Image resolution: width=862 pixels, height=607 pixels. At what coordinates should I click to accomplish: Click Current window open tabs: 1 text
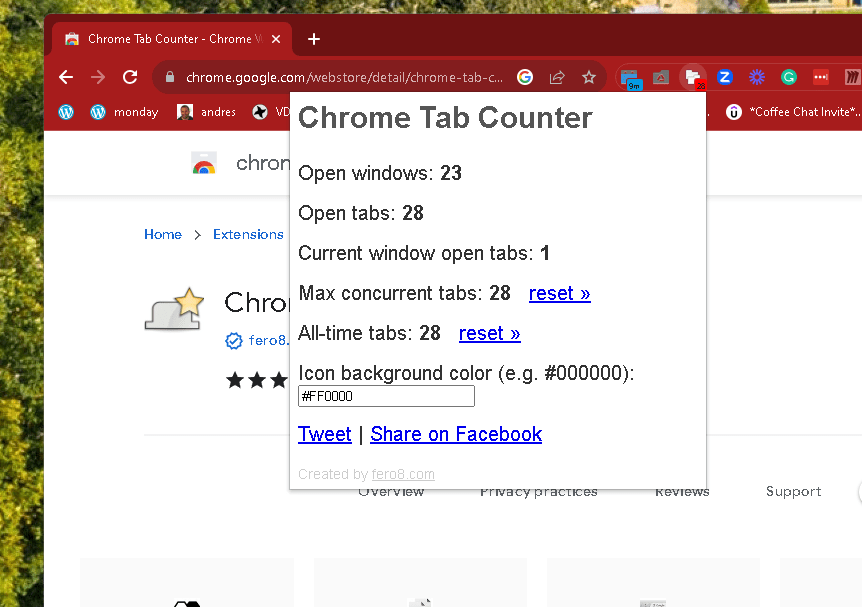[424, 253]
